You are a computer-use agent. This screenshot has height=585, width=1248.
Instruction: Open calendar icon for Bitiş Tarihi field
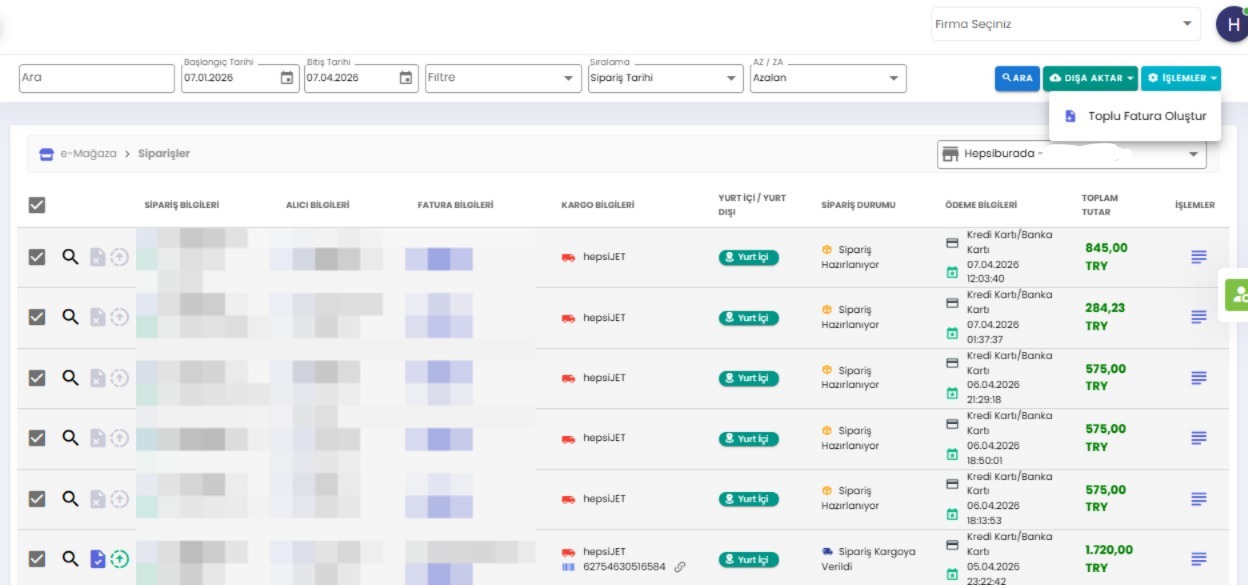tap(406, 78)
